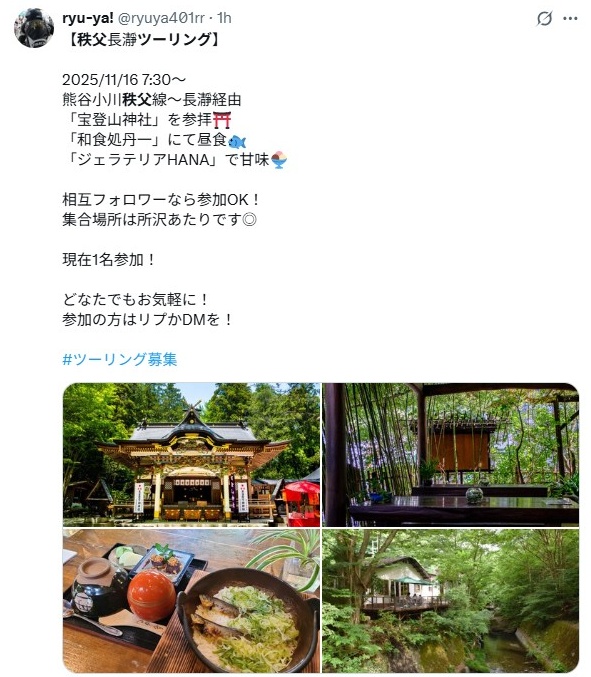Image resolution: width=591 pixels, height=677 pixels.
Task: Click the torii gate emoji
Action: pos(221,120)
